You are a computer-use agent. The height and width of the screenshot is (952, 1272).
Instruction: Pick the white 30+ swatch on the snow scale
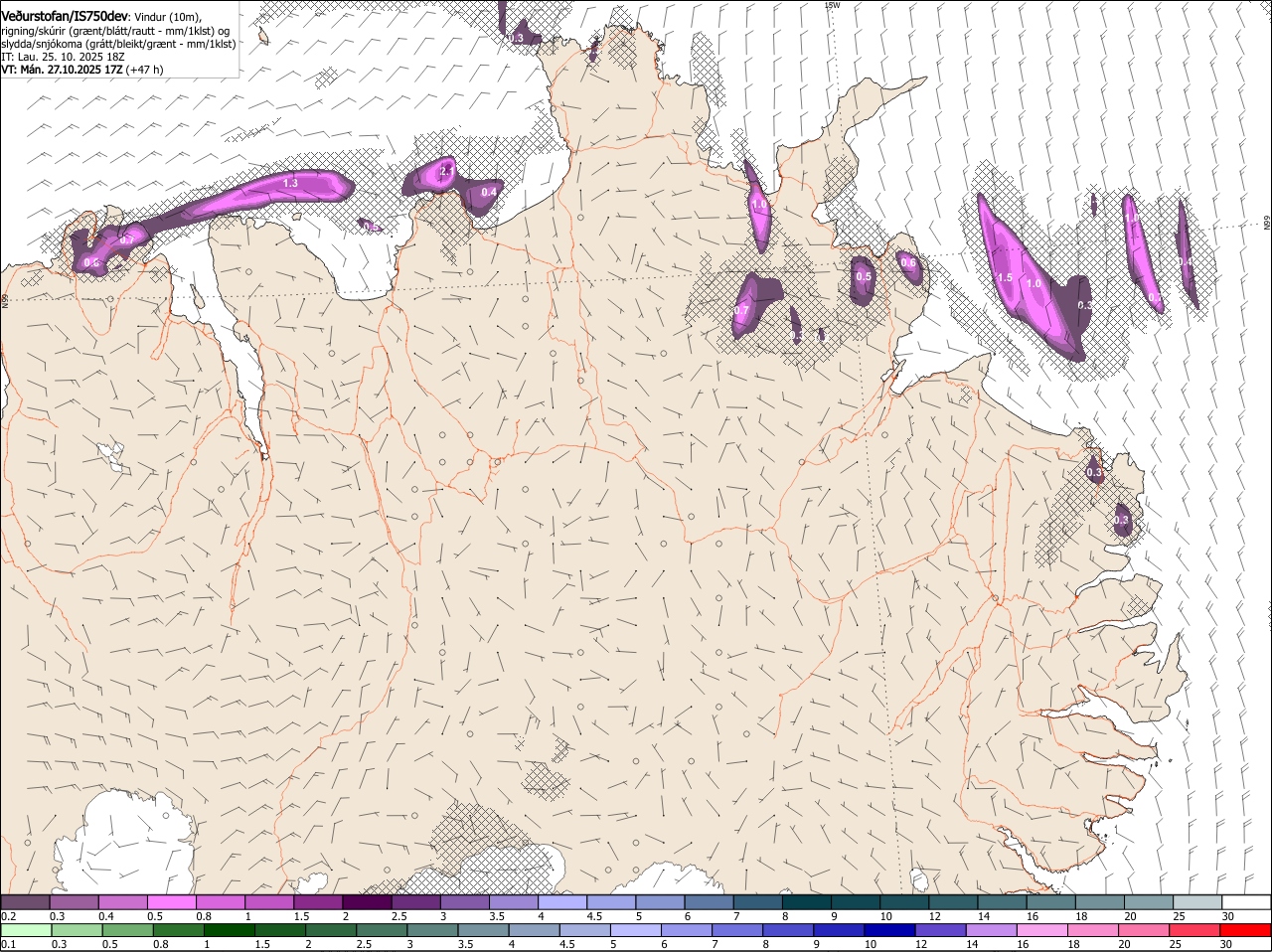click(1246, 902)
